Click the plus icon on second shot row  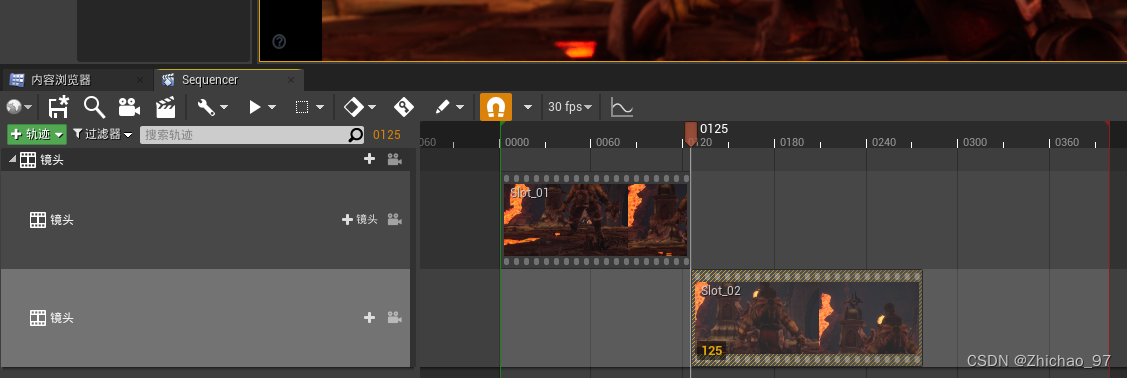pyautogui.click(x=369, y=317)
